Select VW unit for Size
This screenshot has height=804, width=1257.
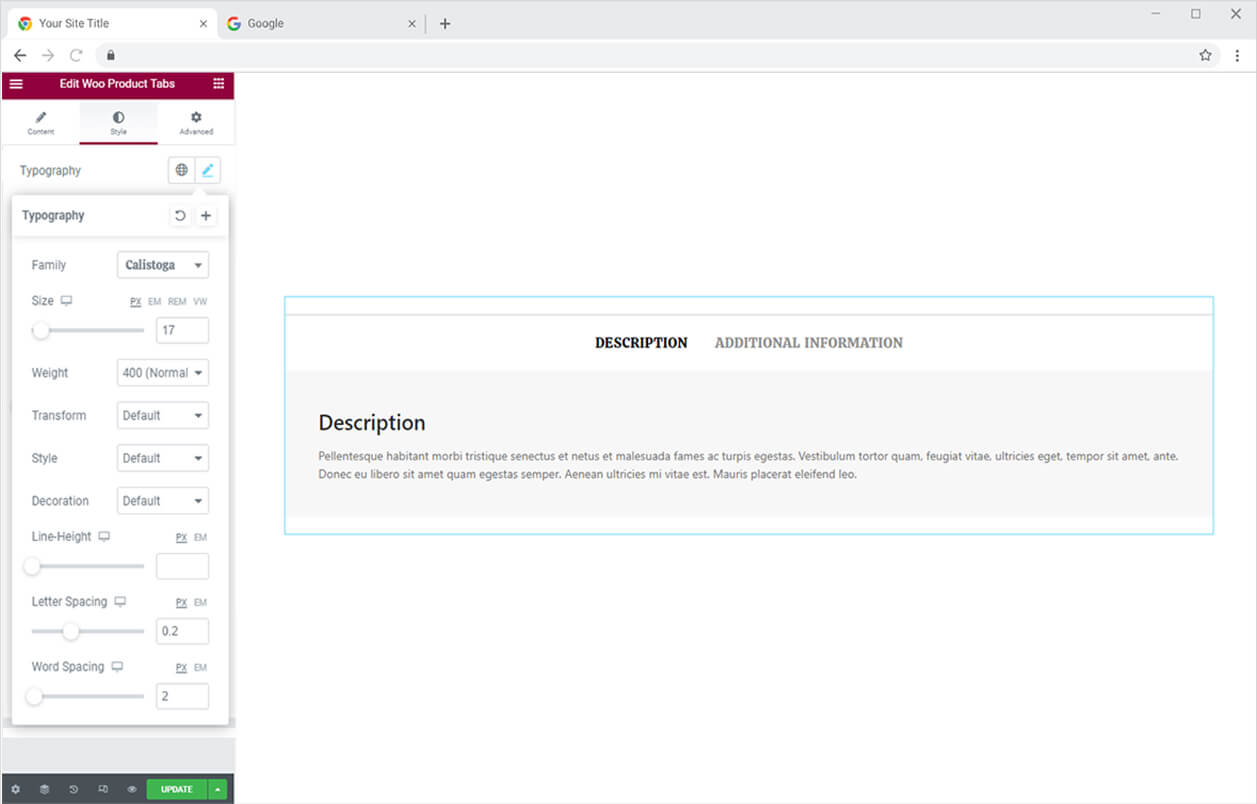click(200, 302)
